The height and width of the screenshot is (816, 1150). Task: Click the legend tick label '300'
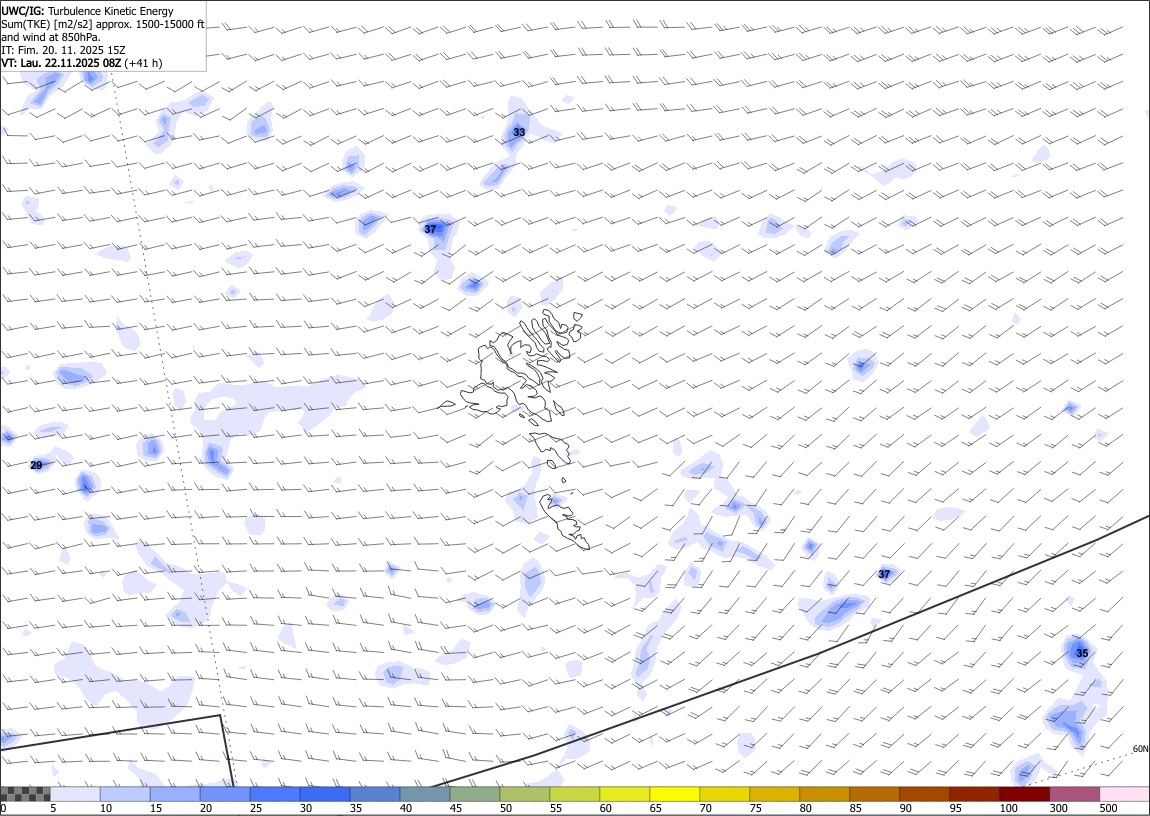[x=1058, y=808]
